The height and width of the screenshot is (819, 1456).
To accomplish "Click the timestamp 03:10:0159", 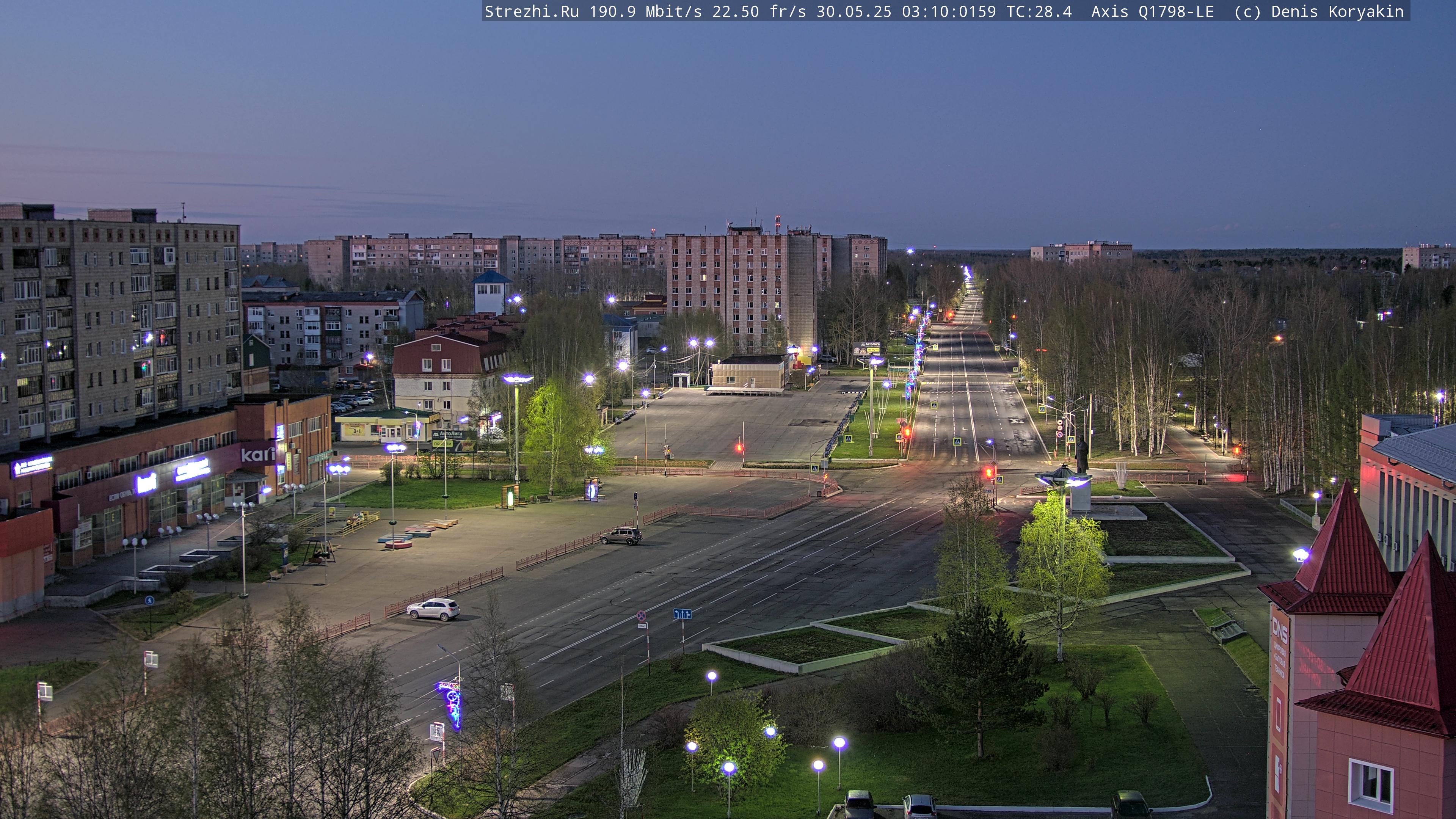I will click(949, 12).
